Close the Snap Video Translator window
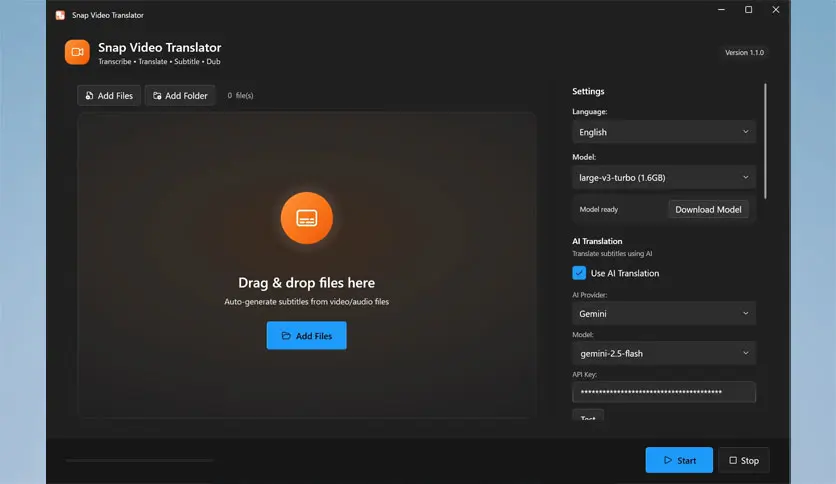Viewport: 836px width, 484px height. [776, 10]
